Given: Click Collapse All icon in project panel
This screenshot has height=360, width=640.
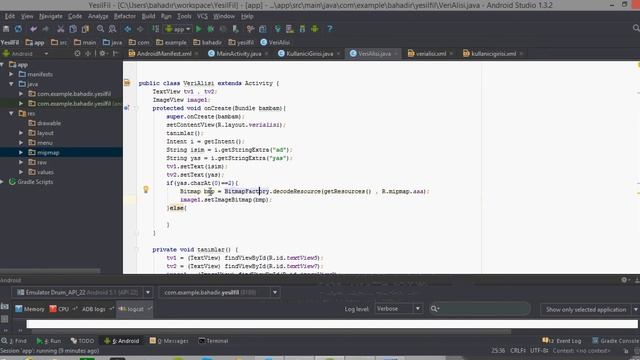Looking at the screenshot, I should tap(88, 53).
